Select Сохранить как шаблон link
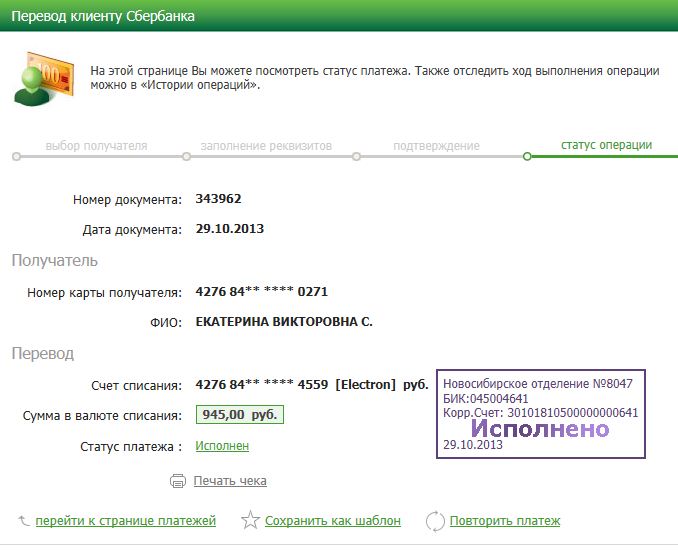678x558 pixels. coord(333,521)
